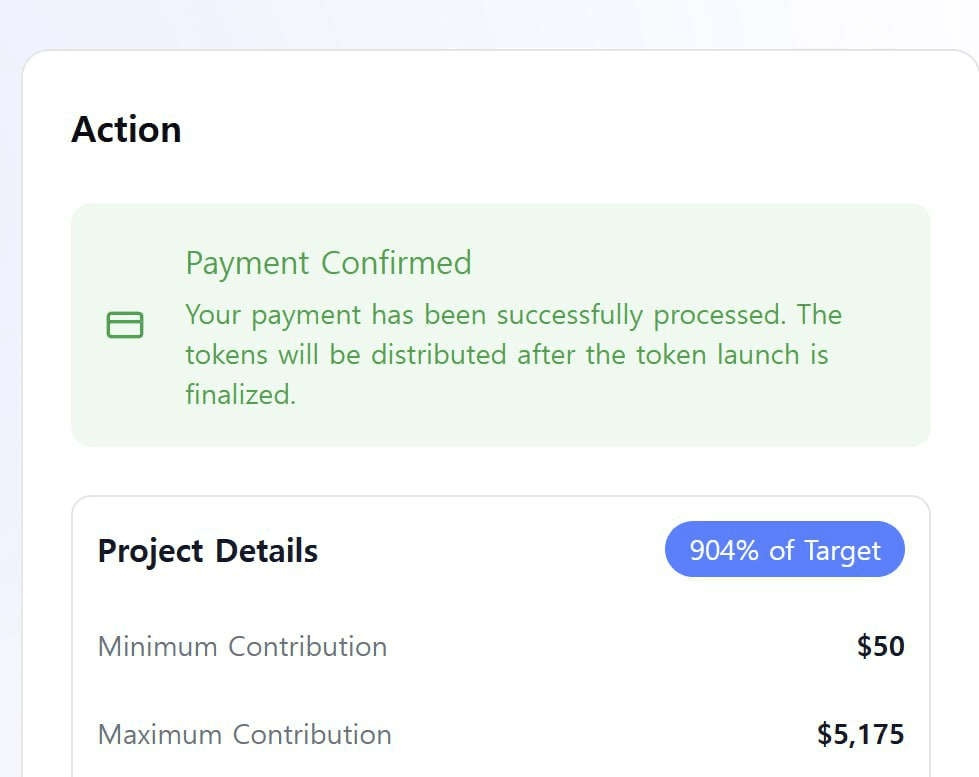The image size is (979, 777).
Task: Click the $50 minimum contribution value
Action: point(880,646)
